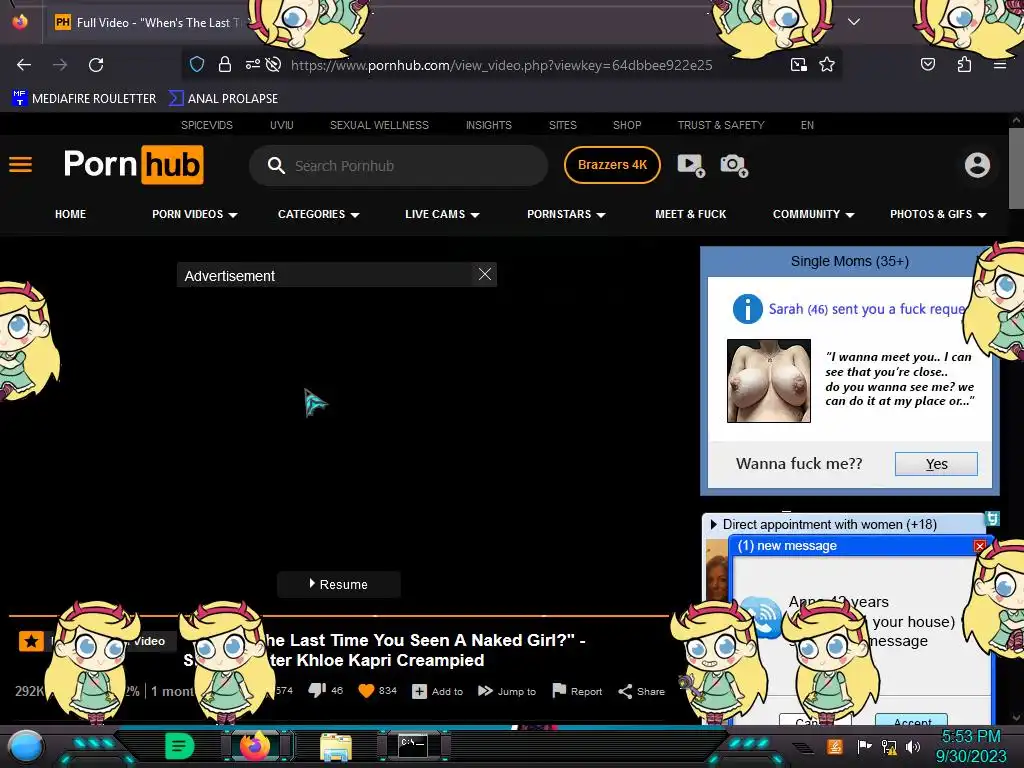Open the Save to Pocket icon
This screenshot has height=768, width=1024.
coord(928,64)
